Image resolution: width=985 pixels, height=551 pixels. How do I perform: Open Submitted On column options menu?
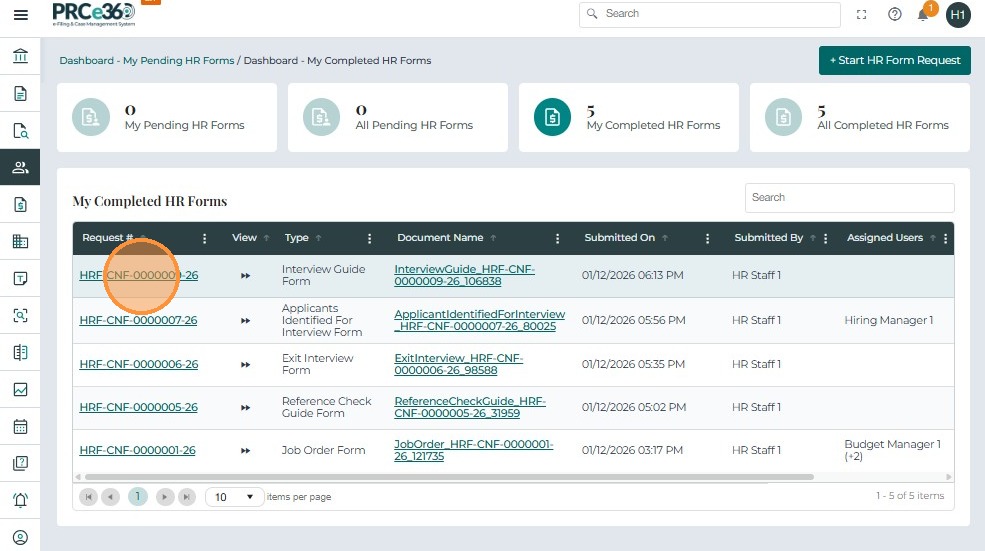point(707,239)
